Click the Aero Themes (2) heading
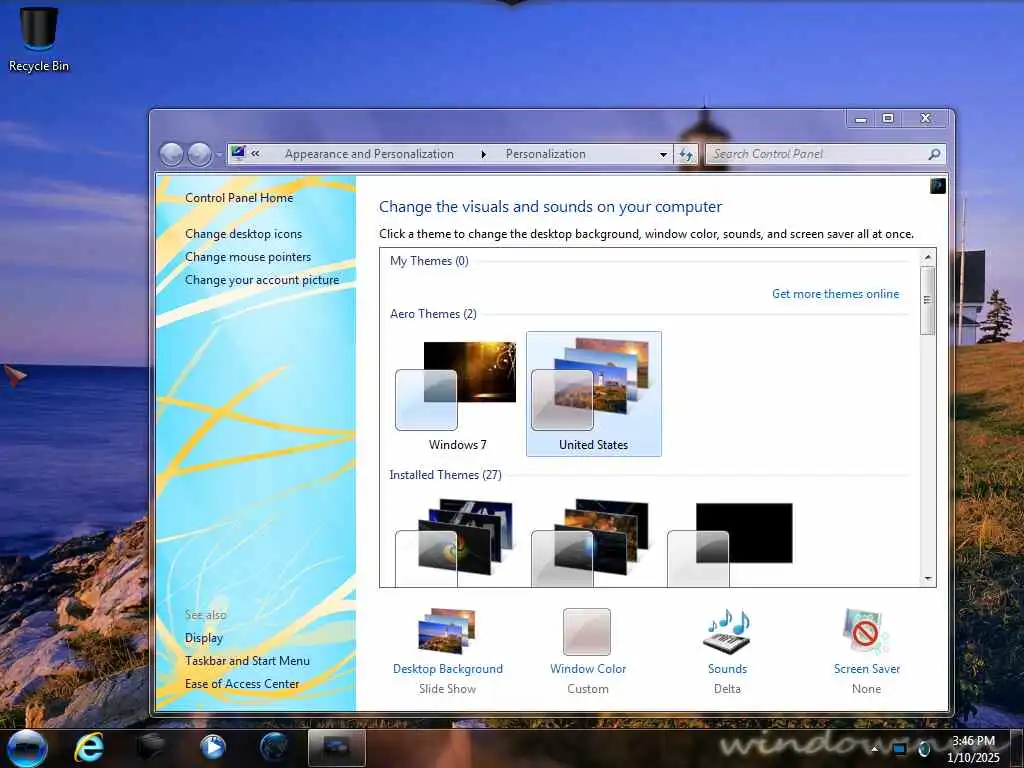 click(x=433, y=313)
